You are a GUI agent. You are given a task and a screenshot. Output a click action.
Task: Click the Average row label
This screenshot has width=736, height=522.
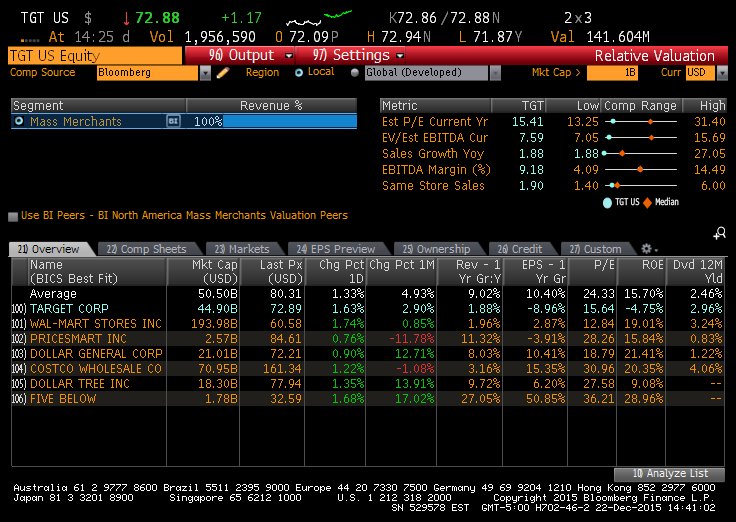53,294
